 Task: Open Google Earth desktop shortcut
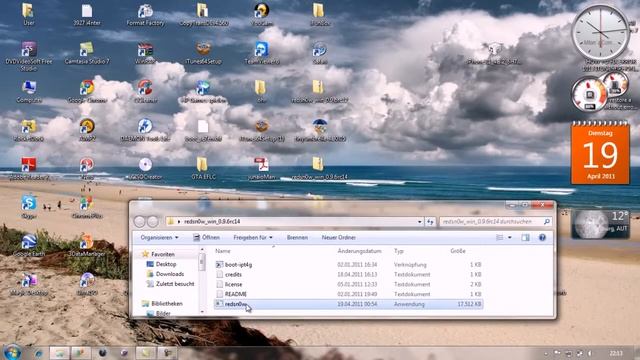(29, 245)
